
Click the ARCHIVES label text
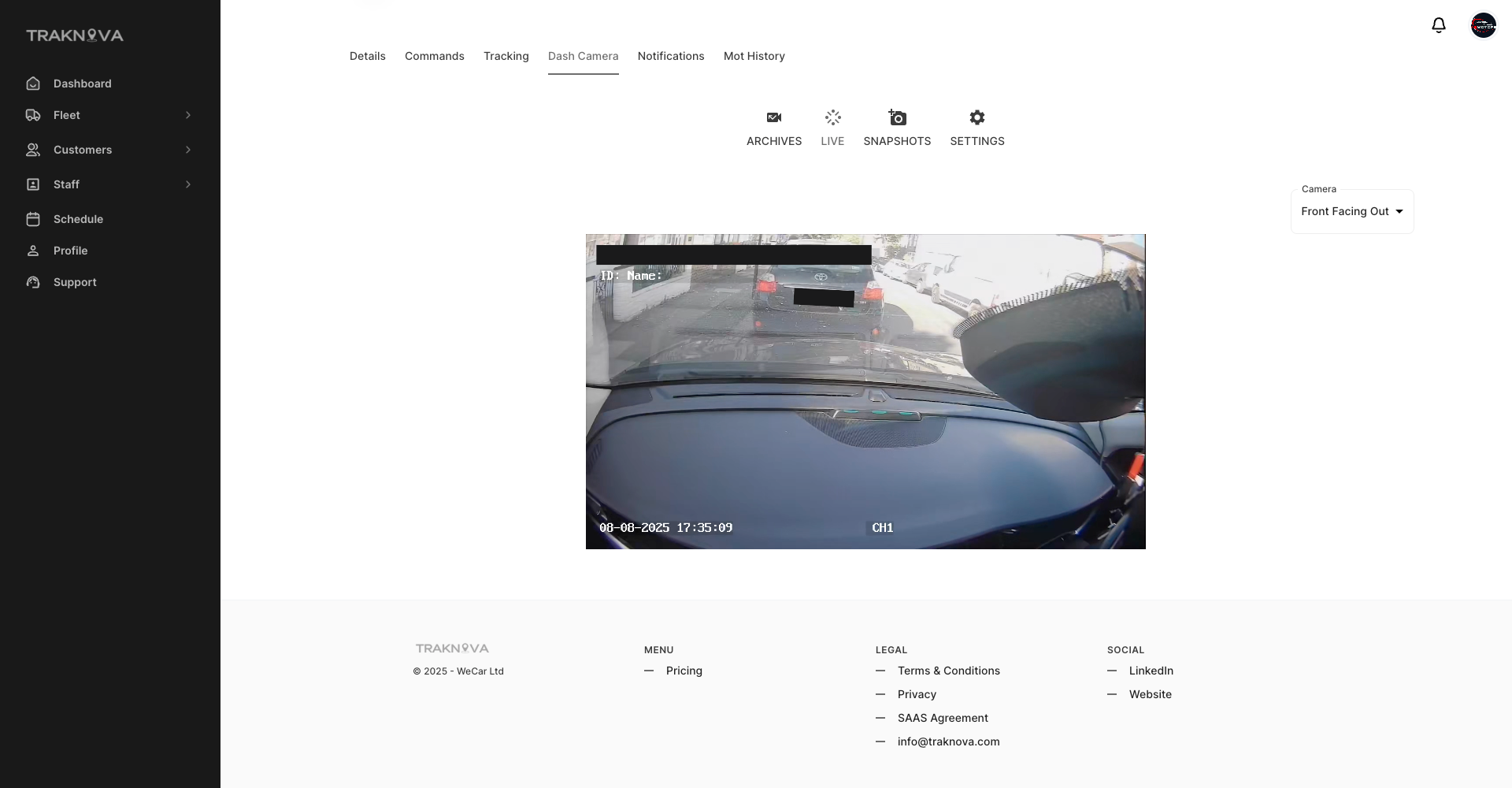point(774,141)
